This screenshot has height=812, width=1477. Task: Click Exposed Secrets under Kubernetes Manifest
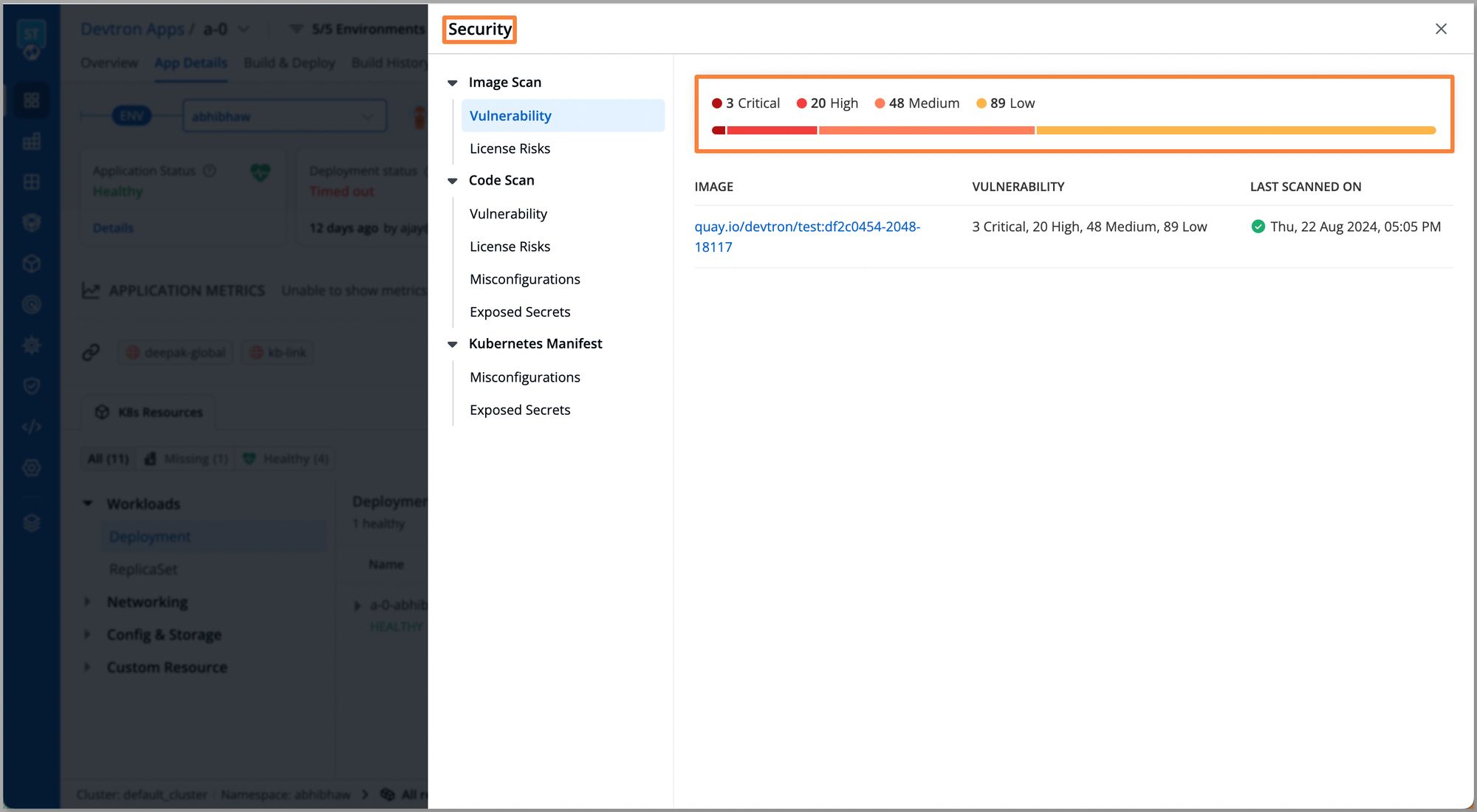pos(520,409)
